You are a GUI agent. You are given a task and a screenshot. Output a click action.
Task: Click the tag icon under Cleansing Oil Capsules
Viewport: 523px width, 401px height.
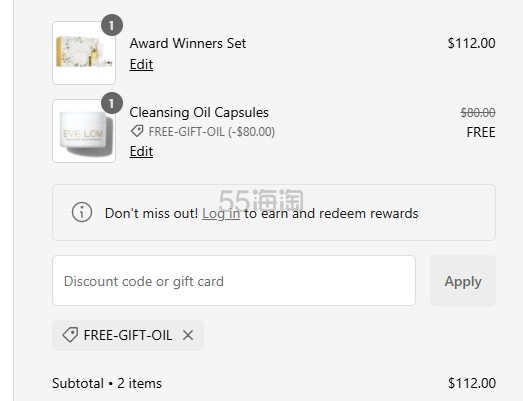137,131
